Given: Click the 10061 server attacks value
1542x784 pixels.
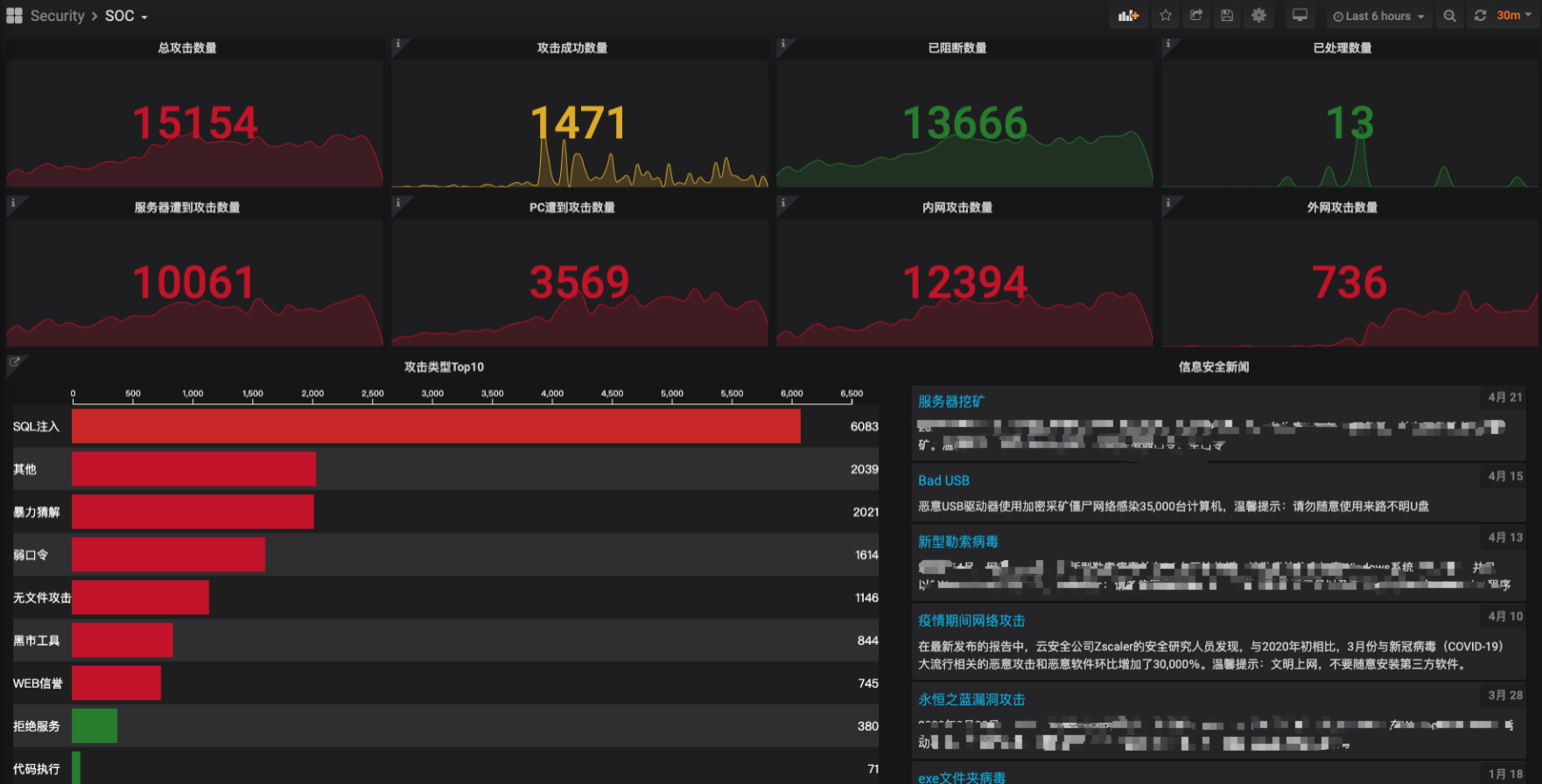Looking at the screenshot, I should click(x=194, y=283).
